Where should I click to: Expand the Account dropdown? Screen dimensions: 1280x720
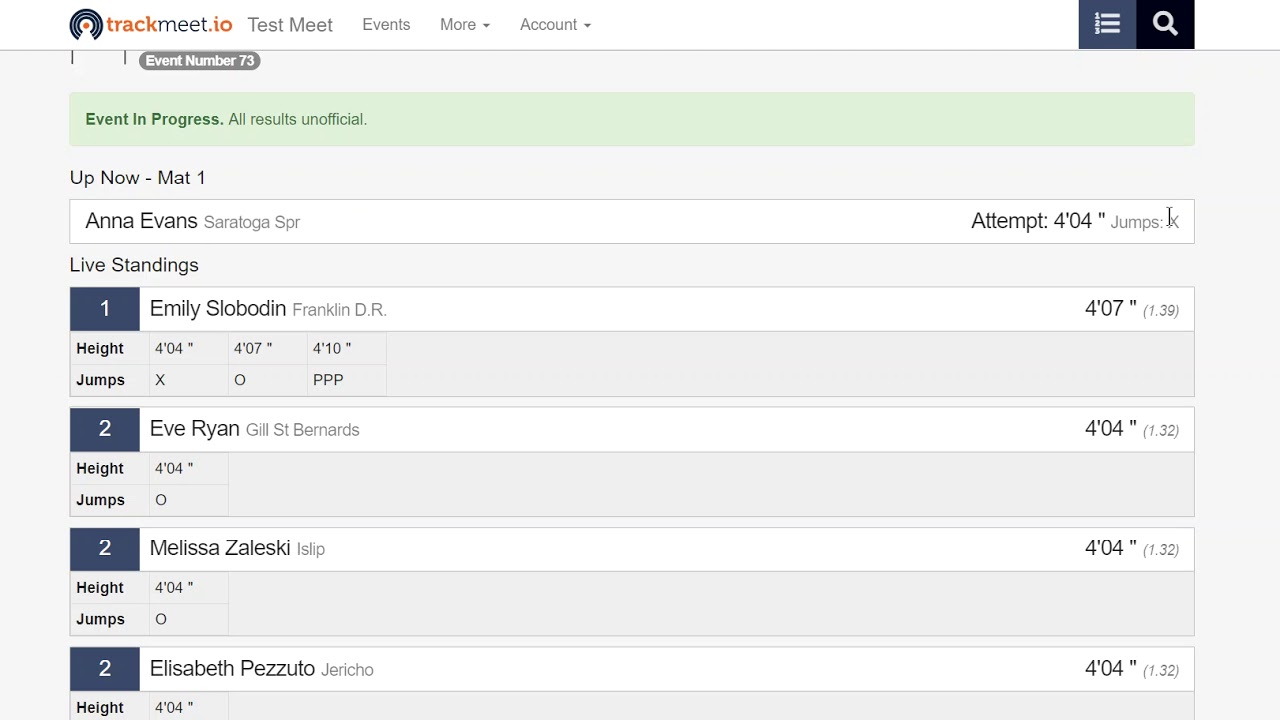[x=555, y=25]
